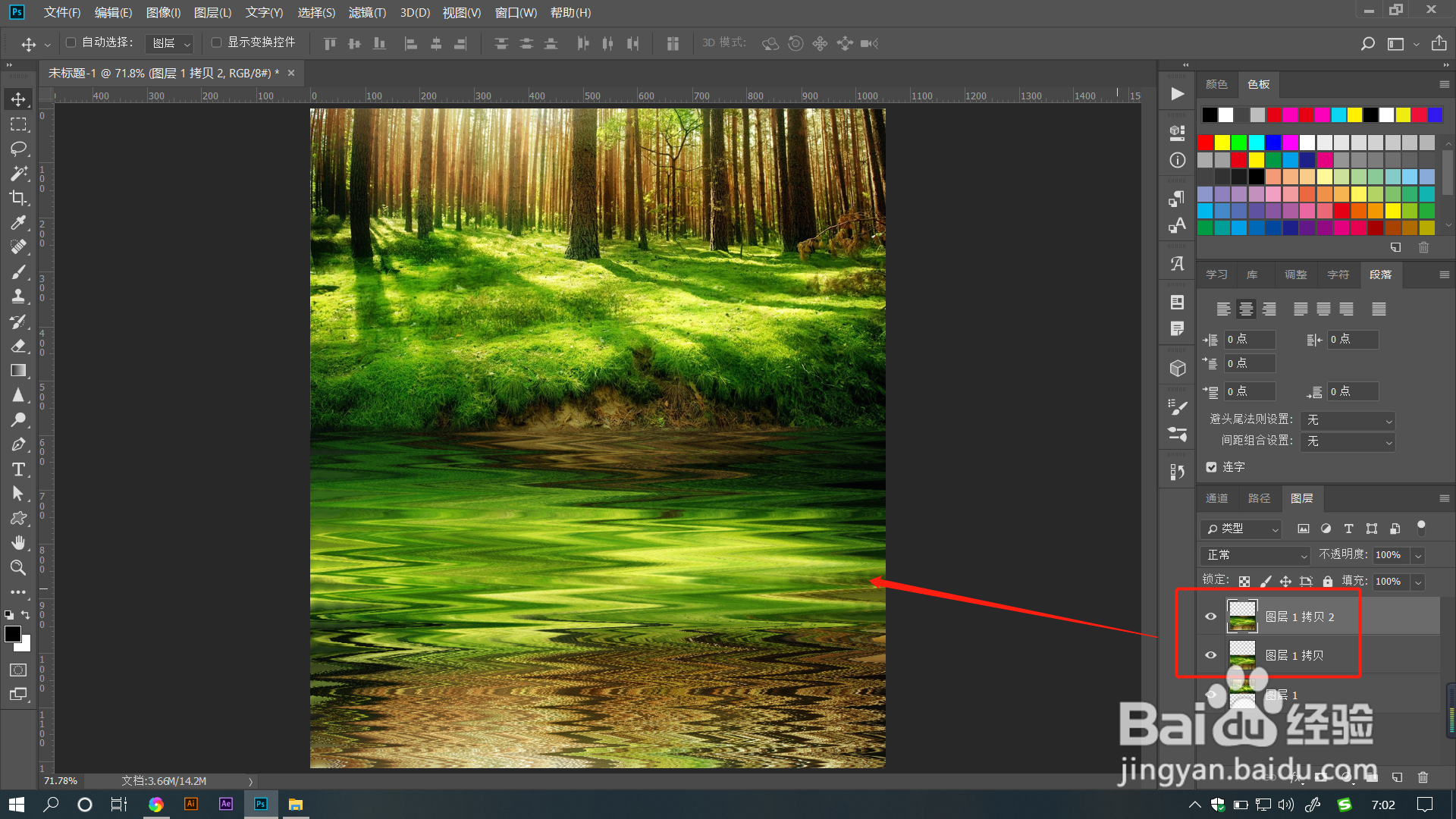
Task: Open the 避头尾法则设置 dropdown
Action: click(x=1348, y=420)
